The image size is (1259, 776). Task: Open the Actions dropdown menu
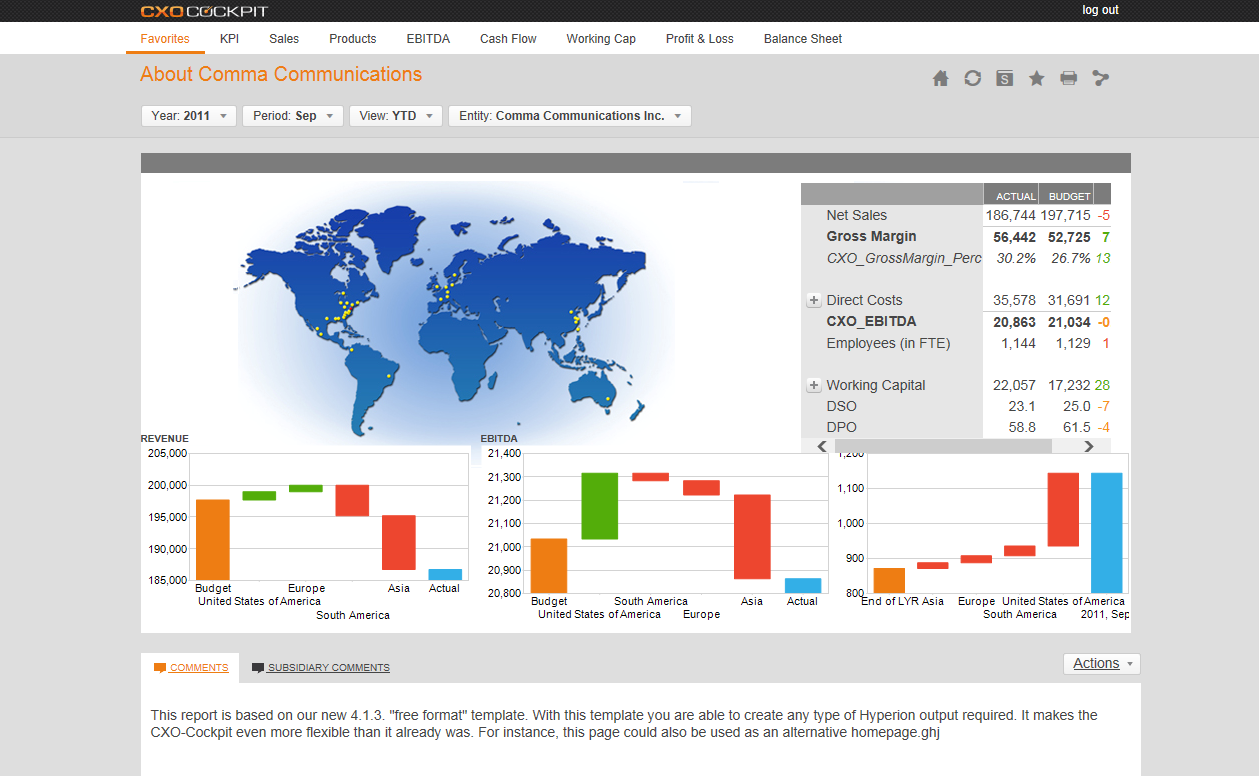click(x=1102, y=664)
